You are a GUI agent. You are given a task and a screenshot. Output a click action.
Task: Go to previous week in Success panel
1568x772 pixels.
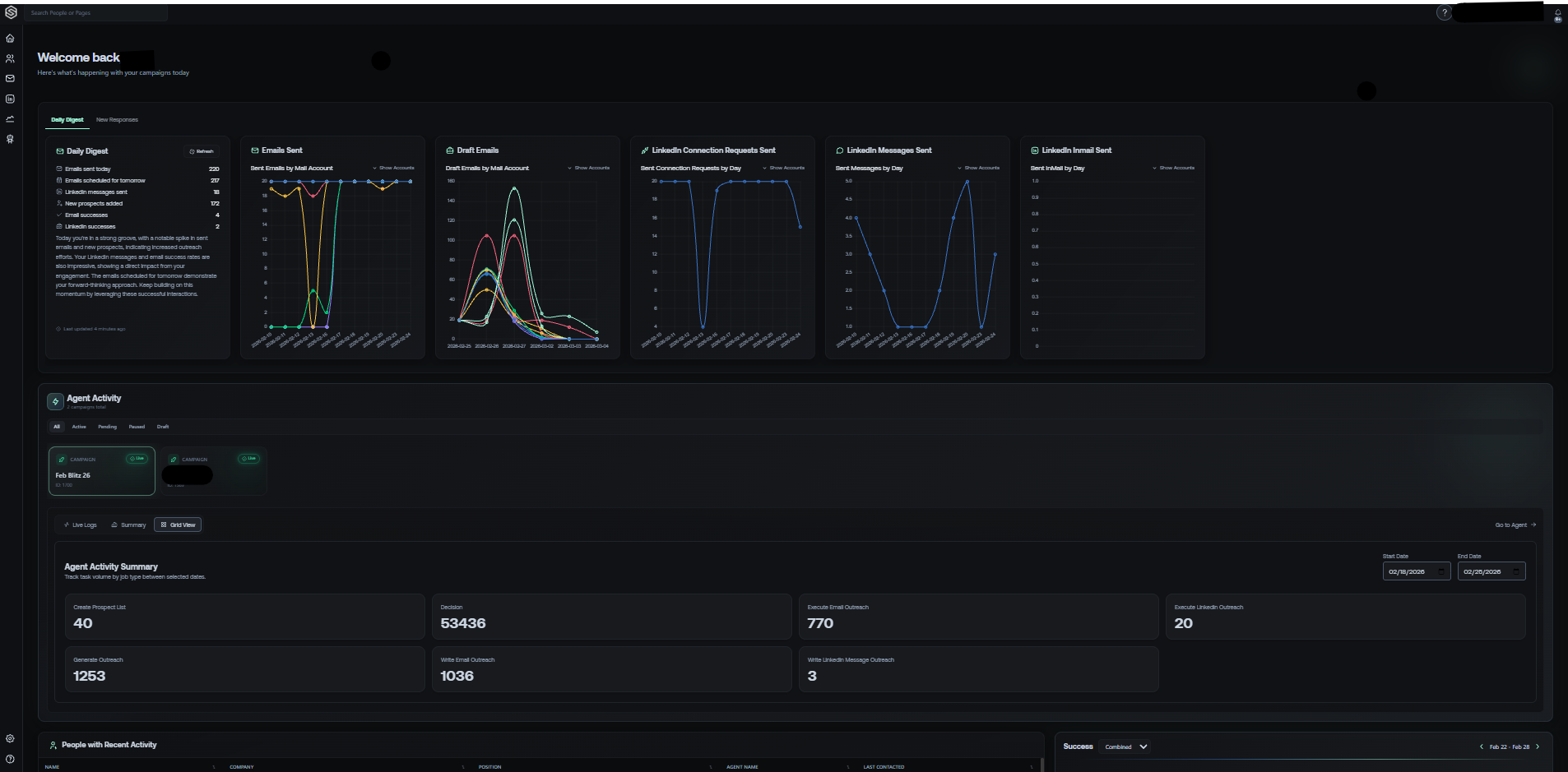pos(1482,747)
